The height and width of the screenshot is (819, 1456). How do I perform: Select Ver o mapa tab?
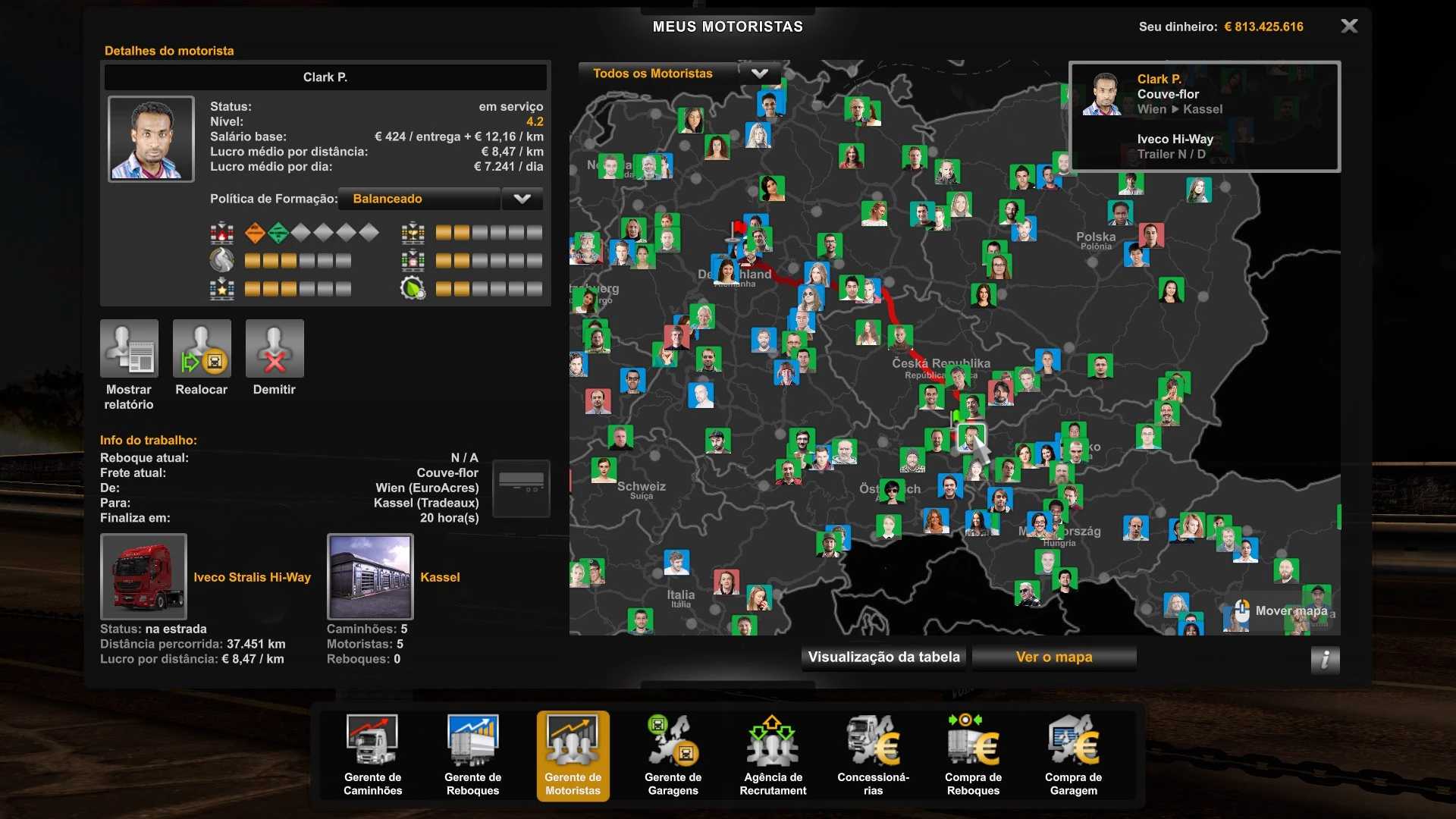(x=1054, y=657)
